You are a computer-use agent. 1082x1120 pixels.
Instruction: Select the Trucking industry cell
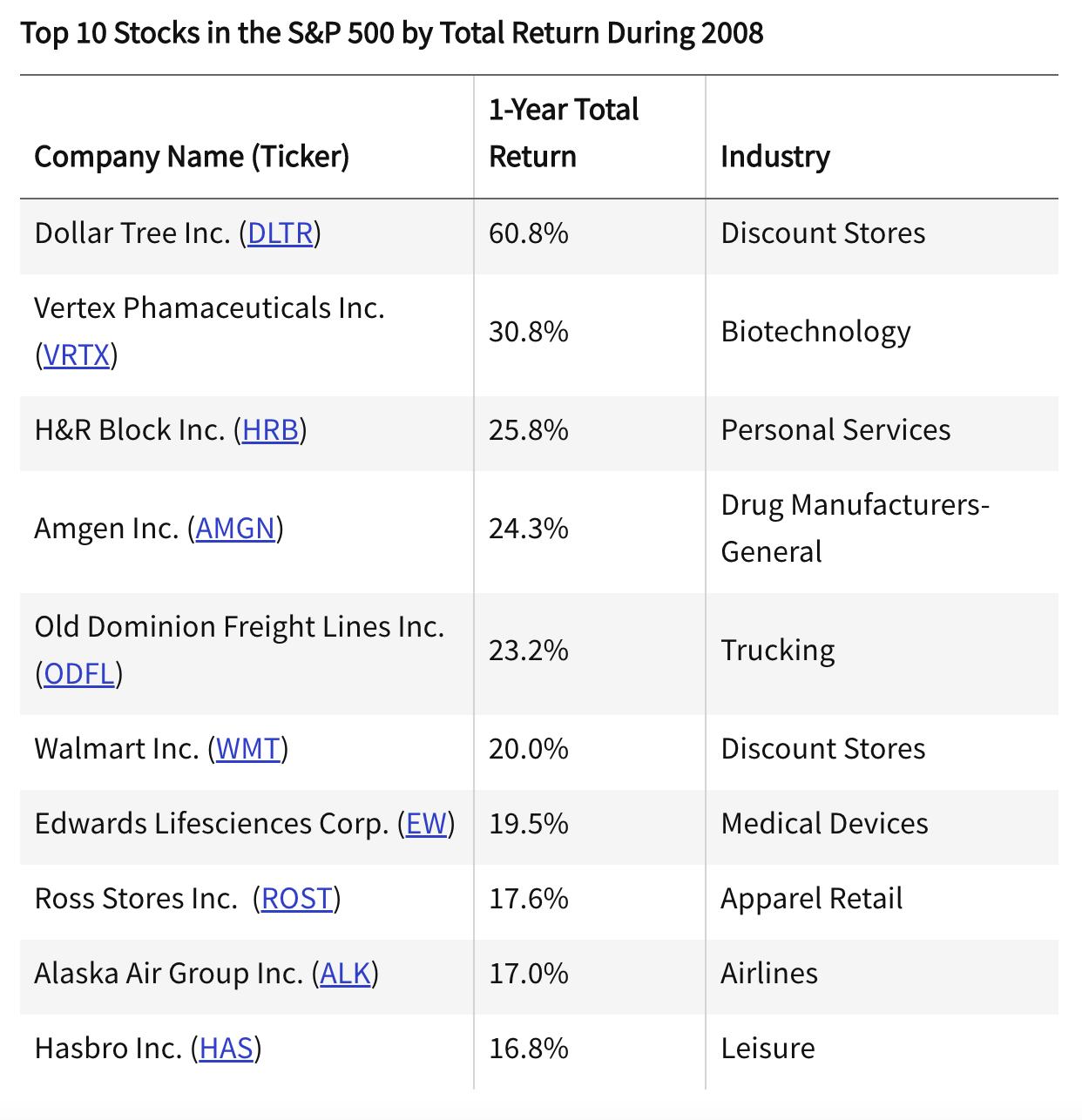pos(777,651)
